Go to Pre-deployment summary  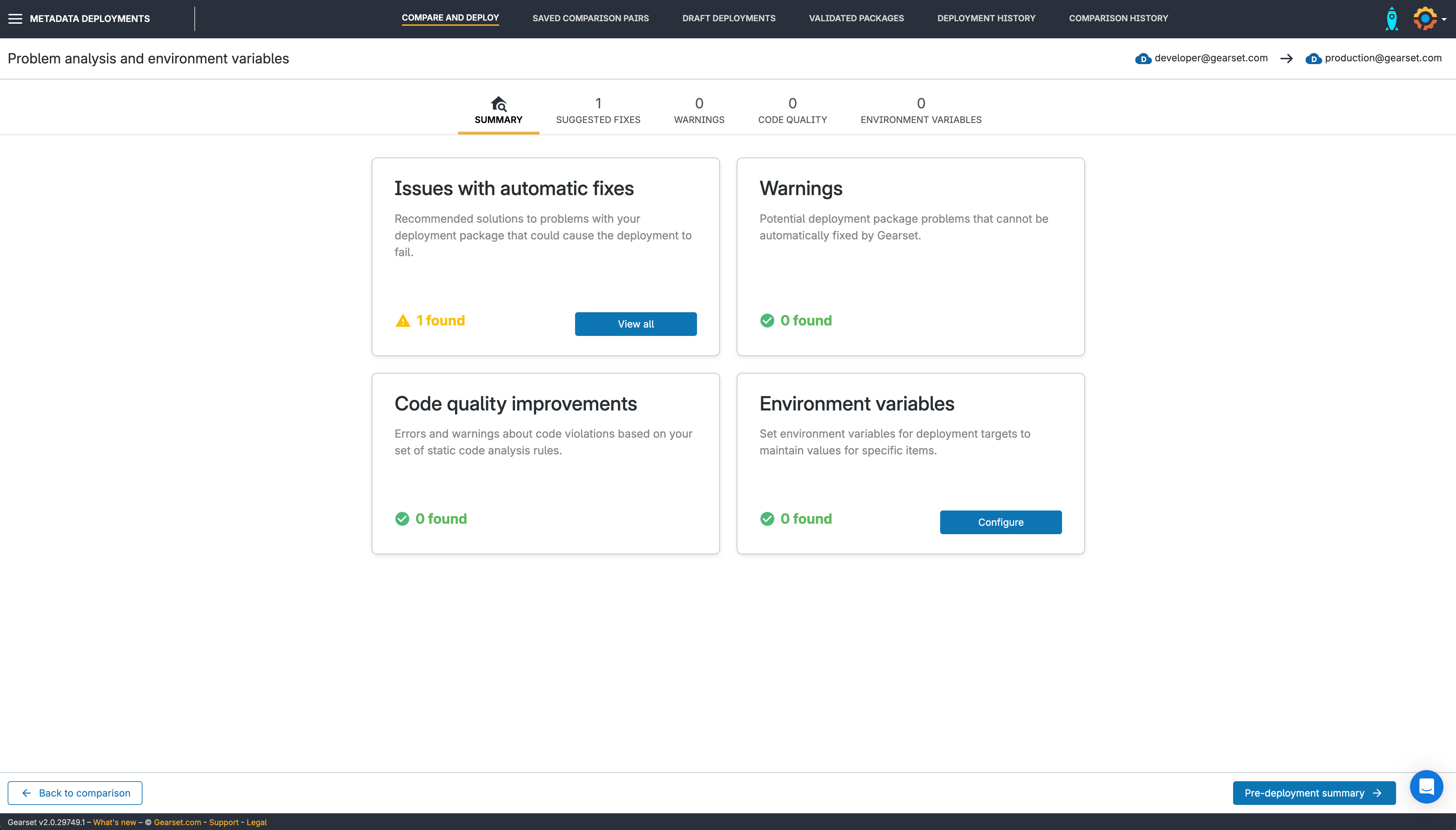[1314, 792]
